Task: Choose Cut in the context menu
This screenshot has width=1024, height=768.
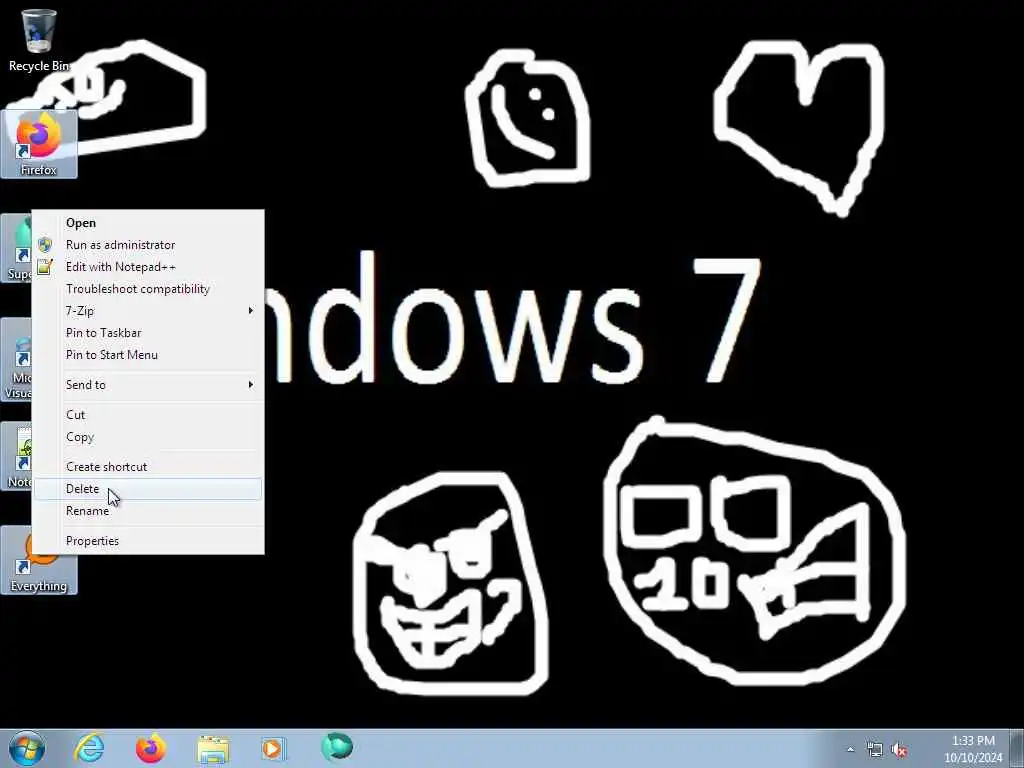Action: coord(149,415)
